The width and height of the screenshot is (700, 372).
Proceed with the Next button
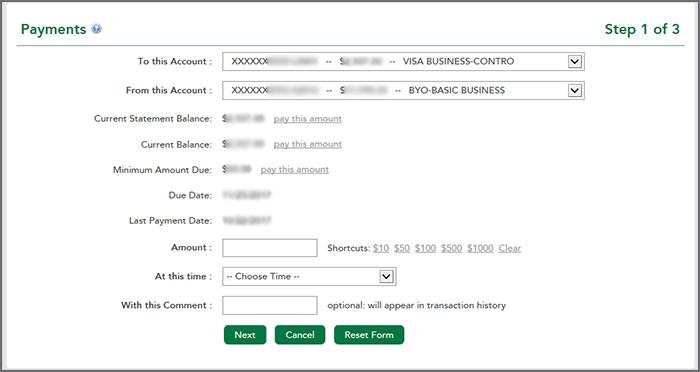click(x=245, y=335)
